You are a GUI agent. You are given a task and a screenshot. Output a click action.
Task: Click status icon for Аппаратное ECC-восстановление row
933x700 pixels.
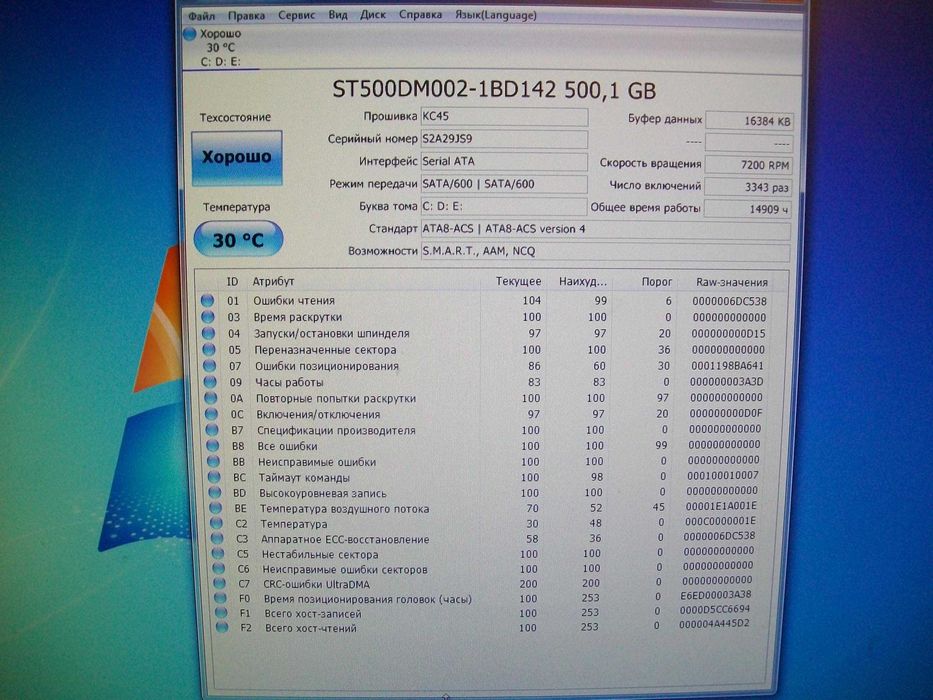pos(217,538)
